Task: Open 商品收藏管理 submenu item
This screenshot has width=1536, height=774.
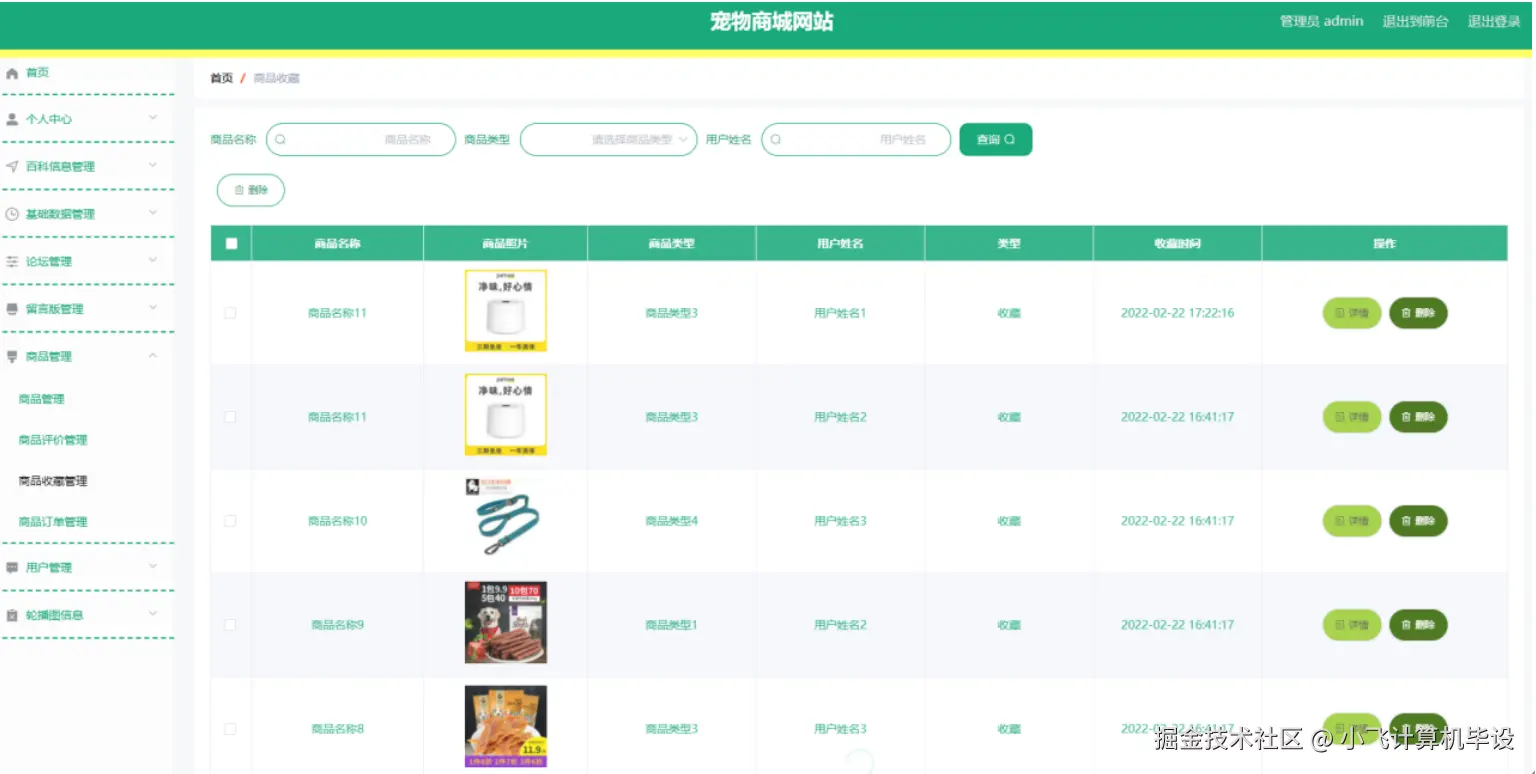Action: click(x=53, y=481)
